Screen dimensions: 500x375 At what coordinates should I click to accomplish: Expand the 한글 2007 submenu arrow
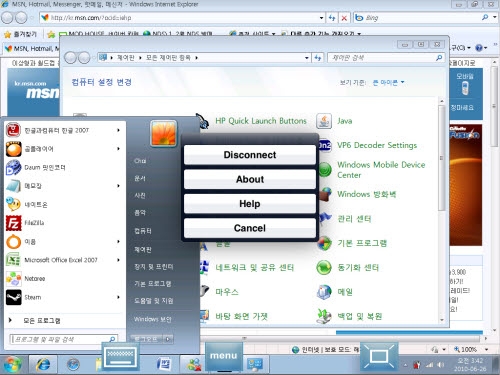point(118,130)
